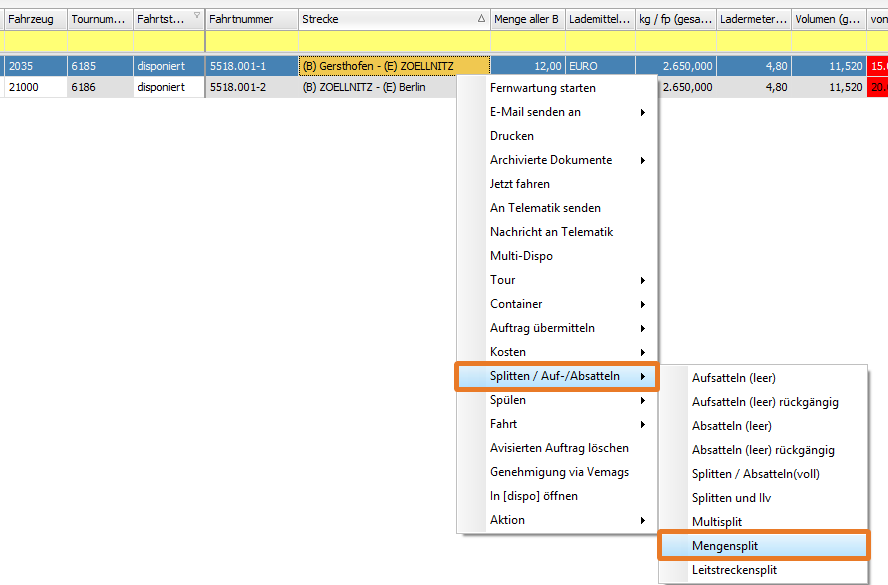
Task: Expand the Kosten submenu arrow
Action: pyautogui.click(x=642, y=352)
